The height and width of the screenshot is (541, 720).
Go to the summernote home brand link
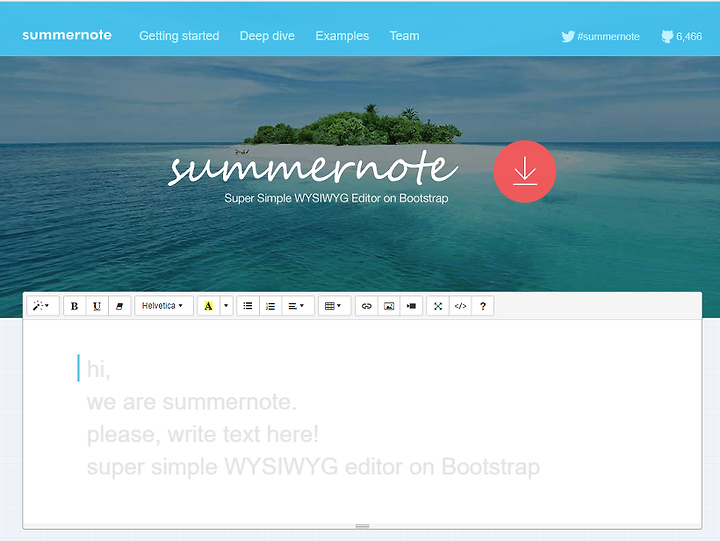tap(67, 35)
